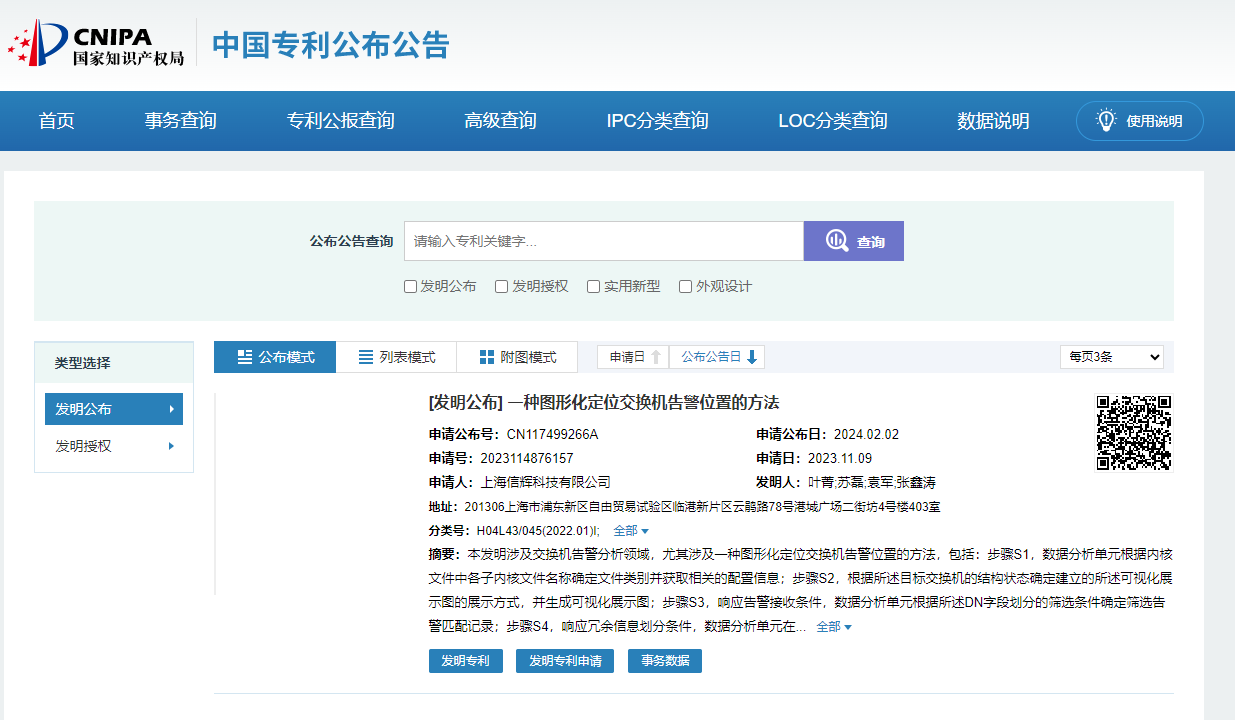Image resolution: width=1235 pixels, height=720 pixels.
Task: Click the 事务数据 button
Action: (x=665, y=661)
